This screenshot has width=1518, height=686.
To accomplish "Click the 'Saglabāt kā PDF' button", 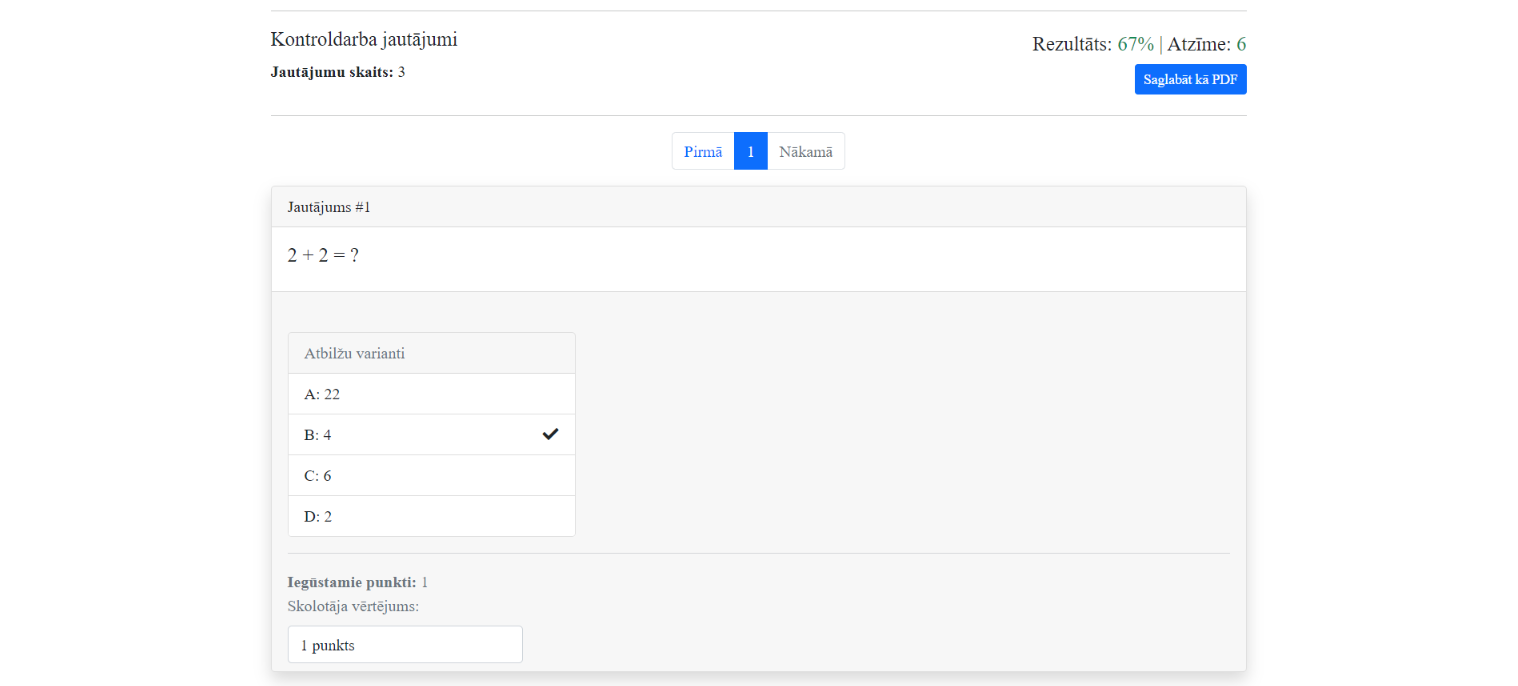I will tap(1190, 79).
